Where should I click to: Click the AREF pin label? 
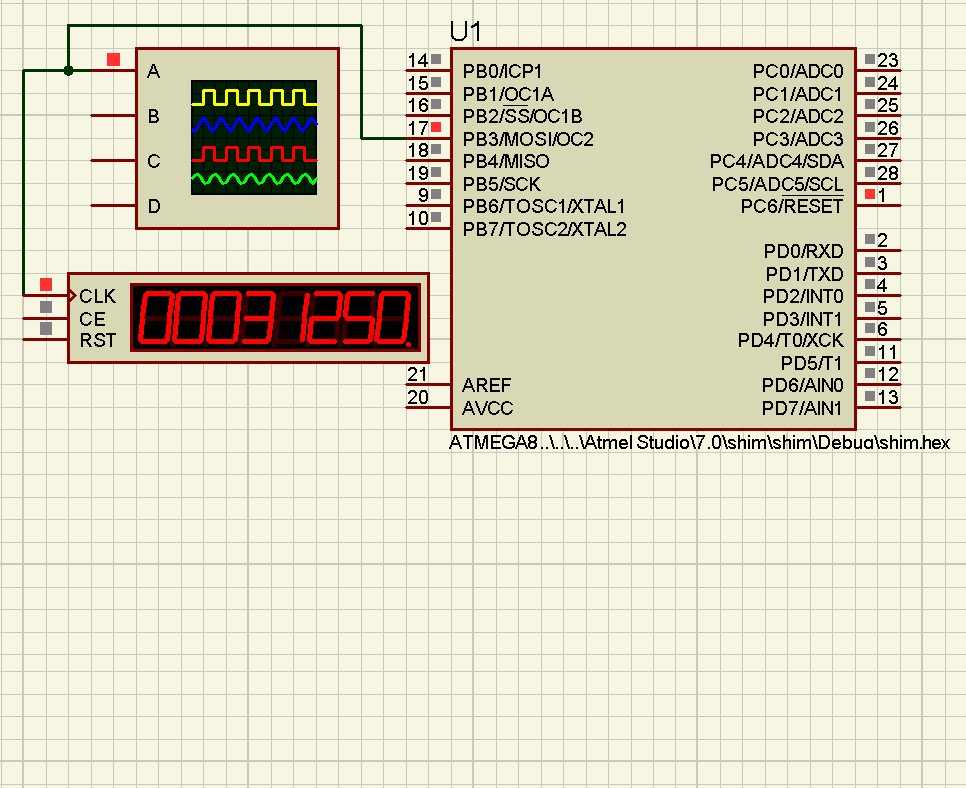click(486, 386)
